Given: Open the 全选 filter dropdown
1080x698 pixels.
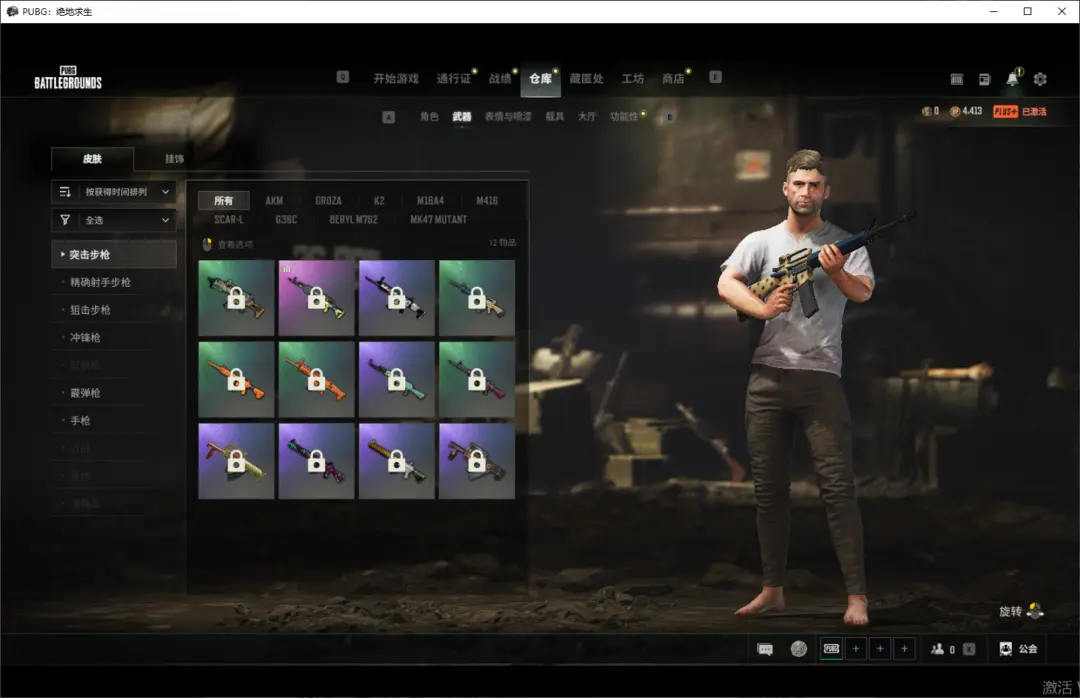Looking at the screenshot, I should (114, 220).
